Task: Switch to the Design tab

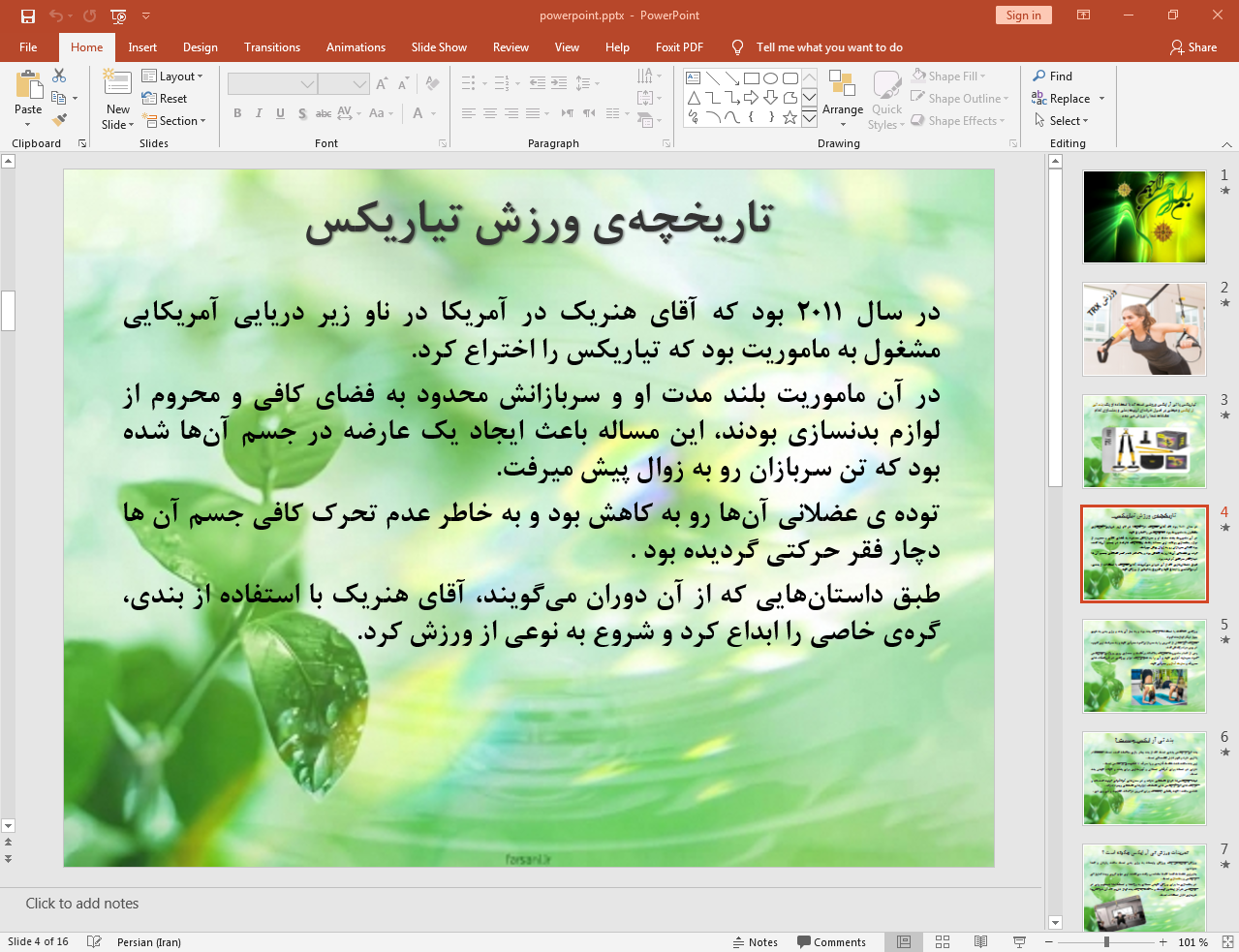Action: [x=200, y=46]
